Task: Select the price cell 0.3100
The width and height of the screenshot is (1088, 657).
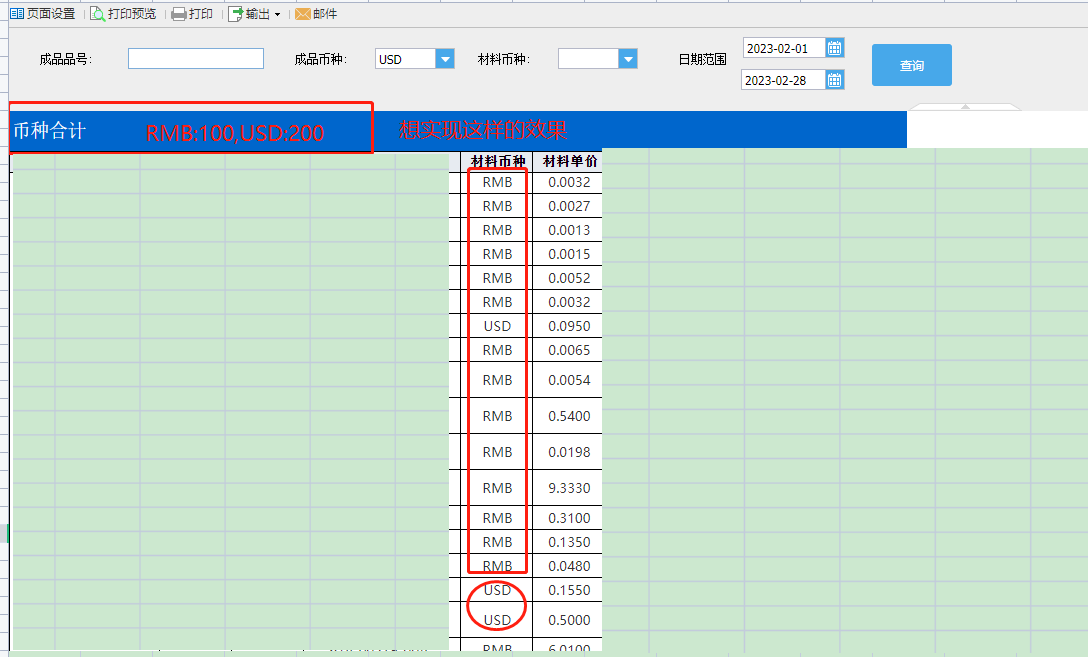Action: point(568,518)
